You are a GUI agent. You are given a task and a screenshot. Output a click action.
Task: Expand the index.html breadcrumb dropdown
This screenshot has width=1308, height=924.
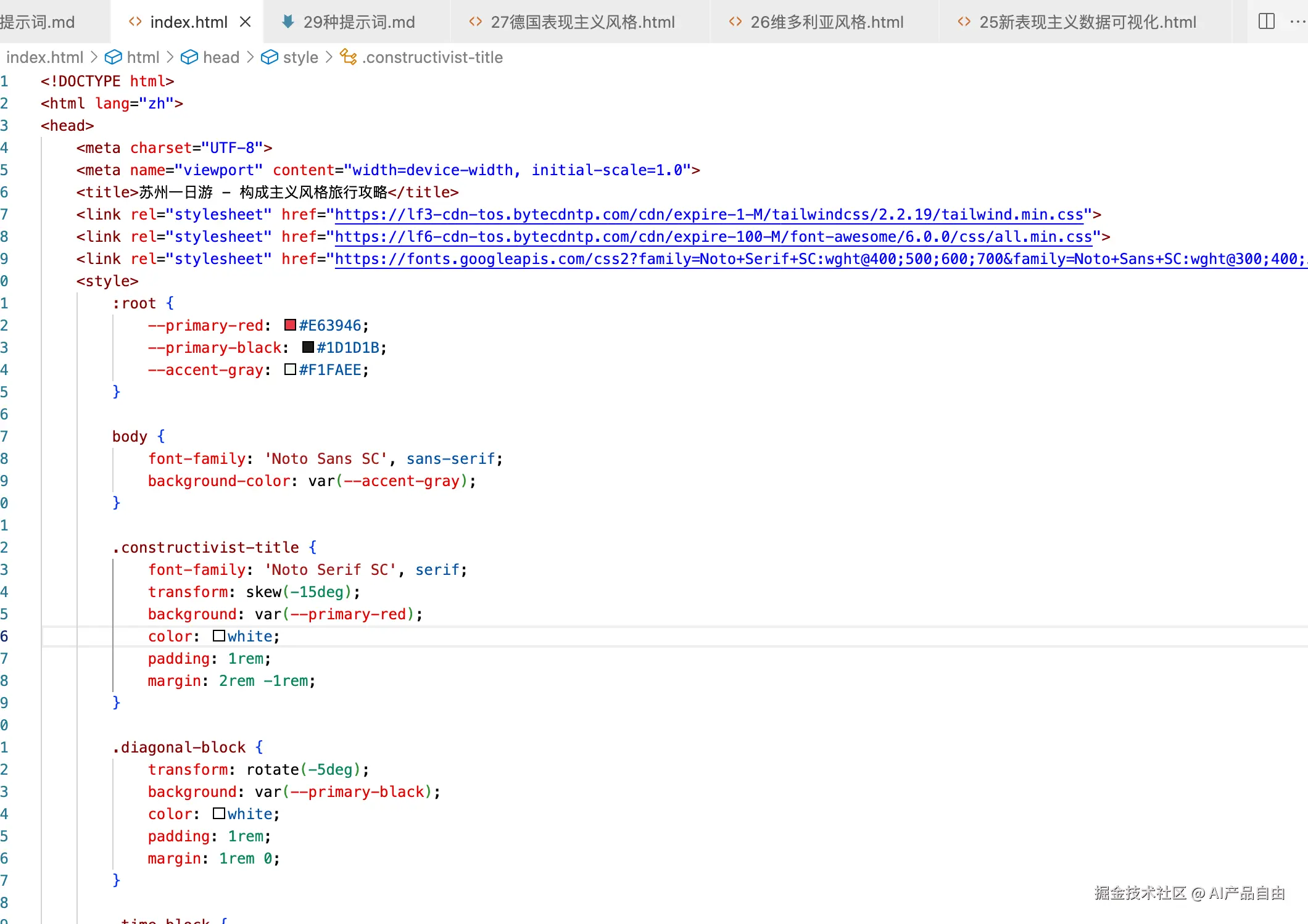(44, 57)
